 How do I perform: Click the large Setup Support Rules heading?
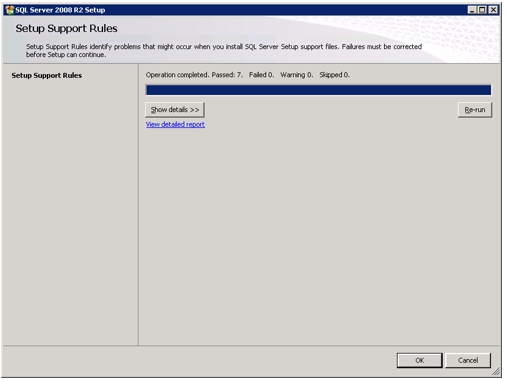(66, 28)
